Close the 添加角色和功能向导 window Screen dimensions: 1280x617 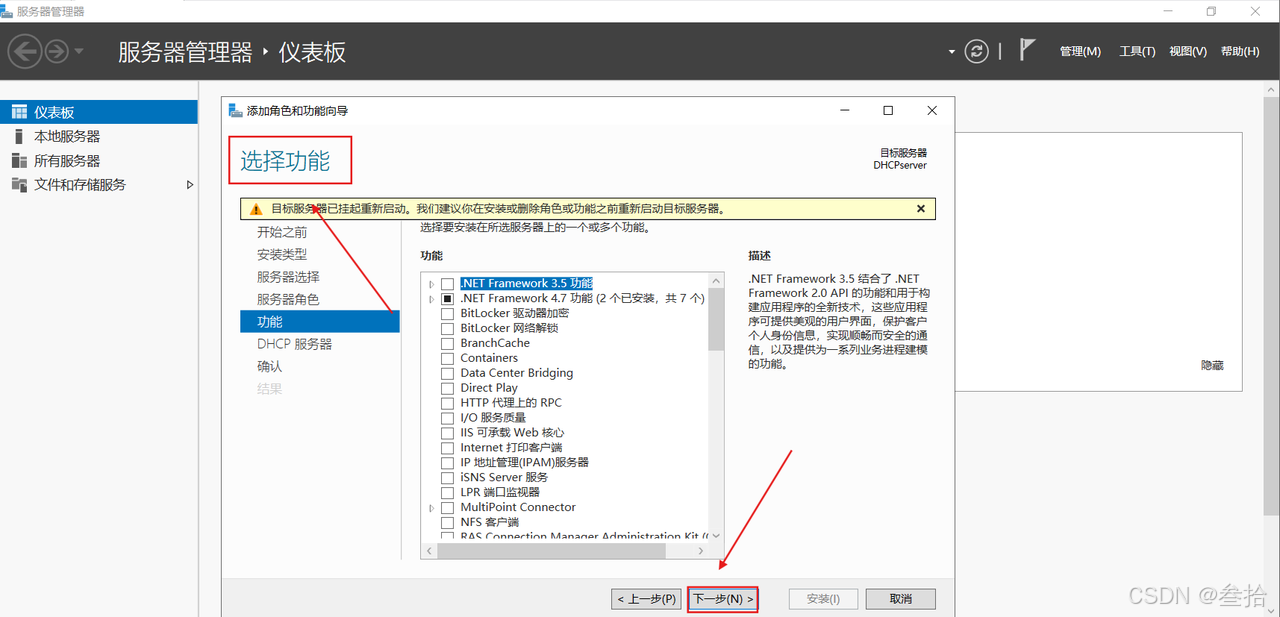click(932, 111)
